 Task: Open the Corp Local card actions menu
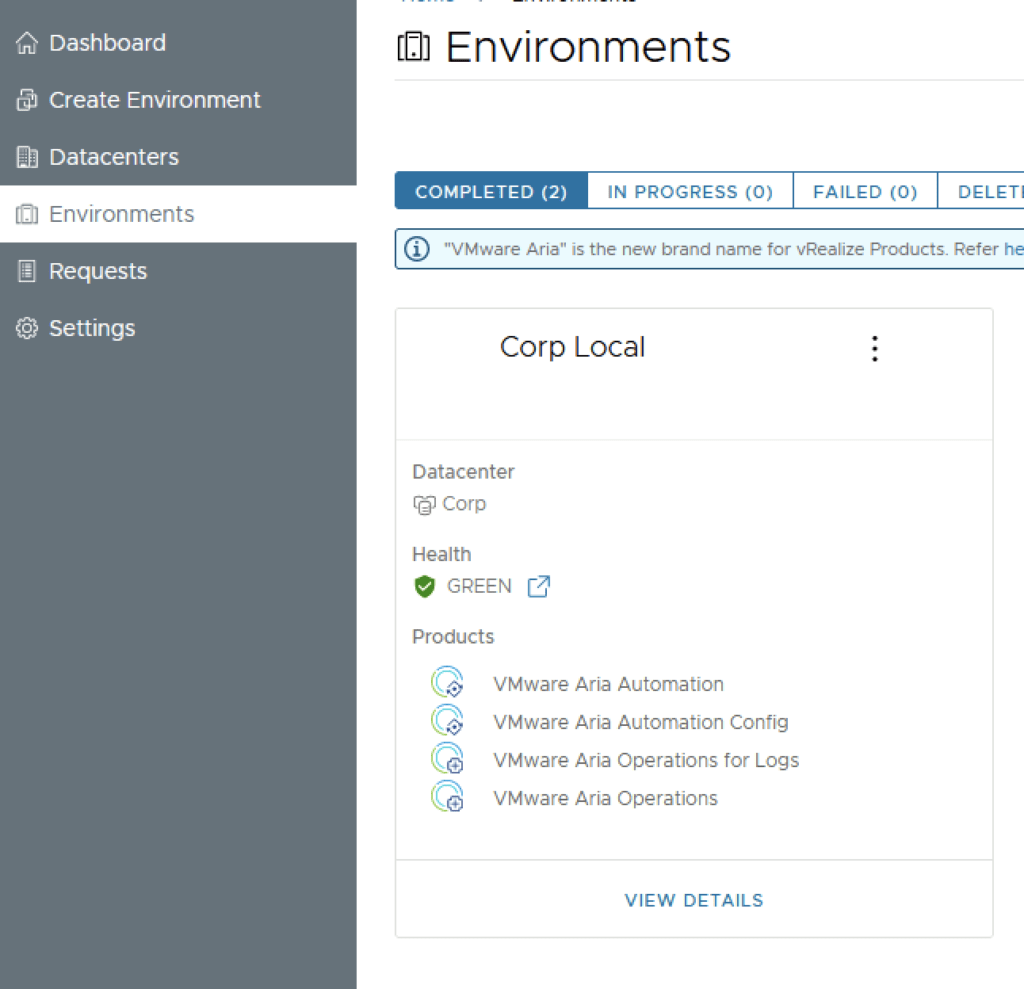pos(874,349)
